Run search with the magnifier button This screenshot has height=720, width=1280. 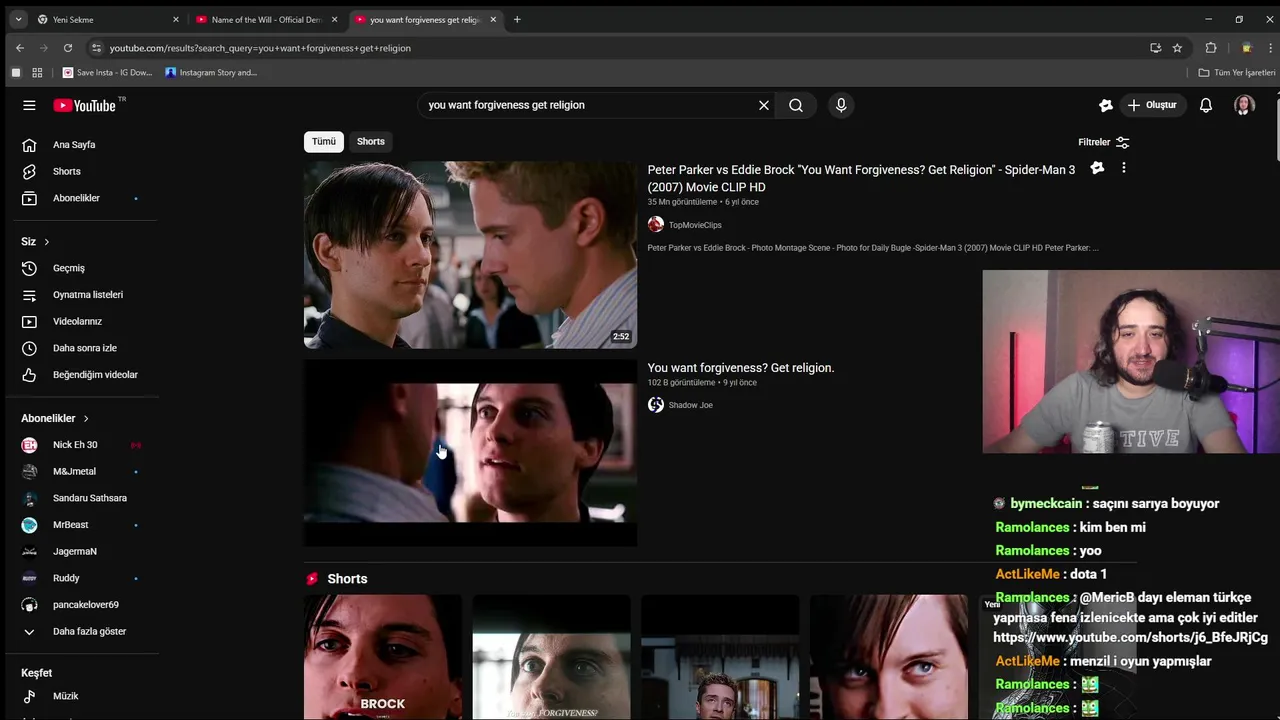click(x=796, y=105)
